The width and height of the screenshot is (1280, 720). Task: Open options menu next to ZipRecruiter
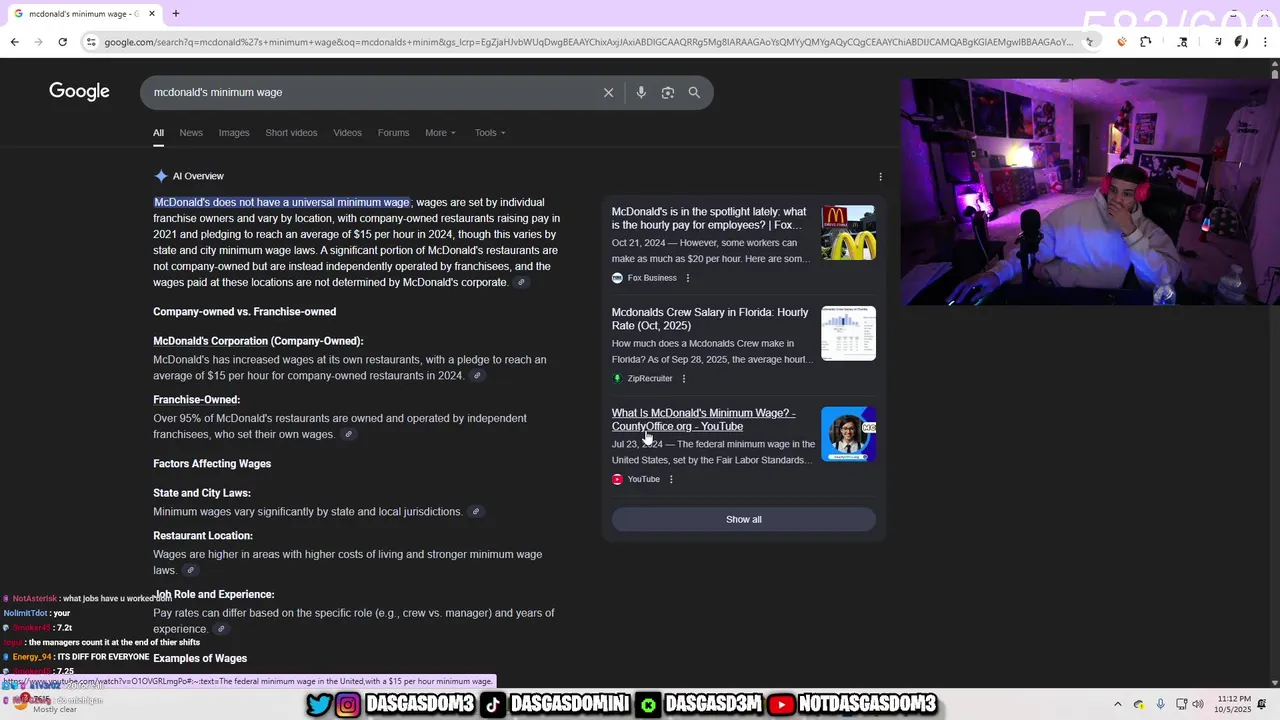point(683,379)
